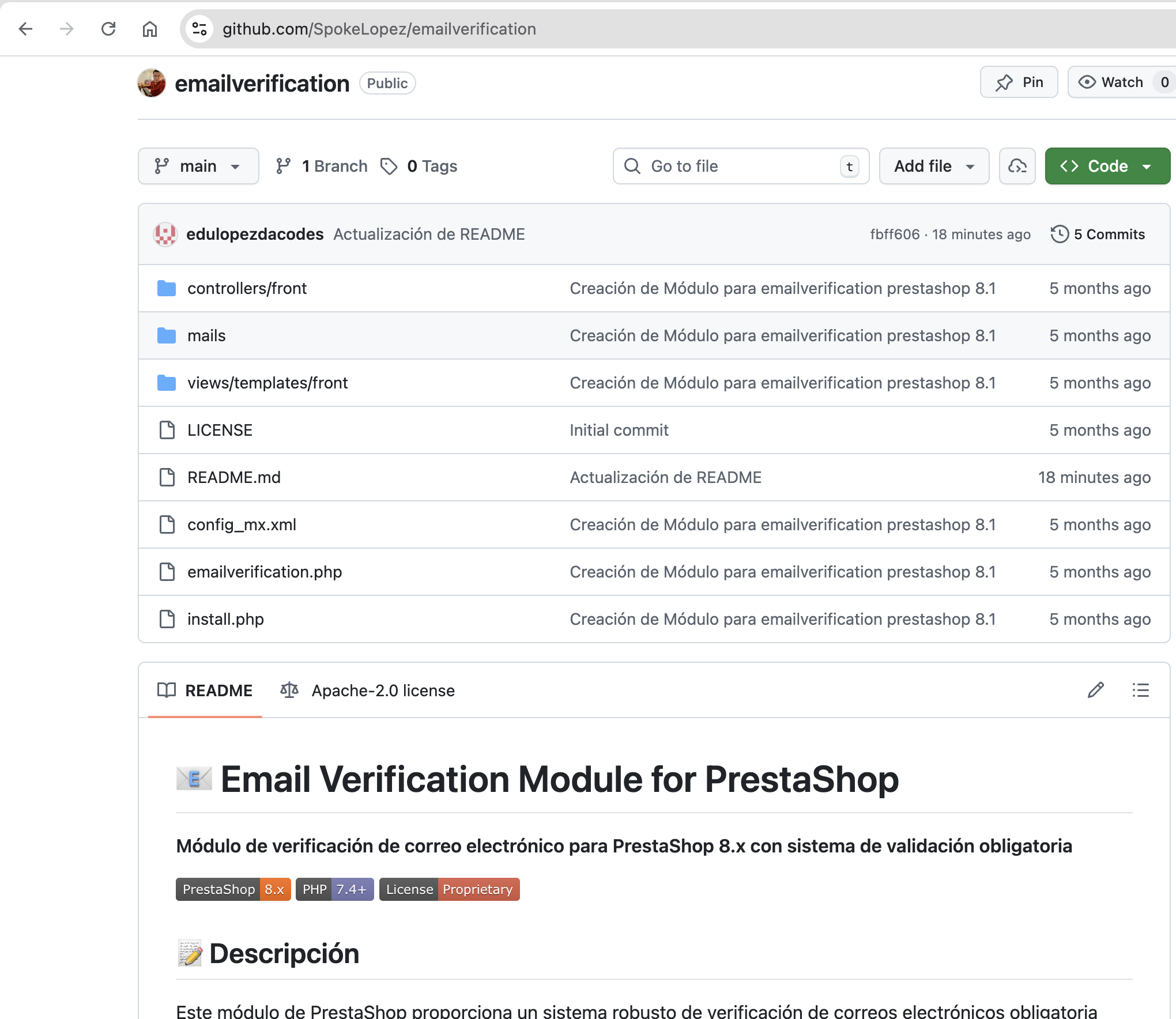Image resolution: width=1176 pixels, height=1019 pixels.
Task: Open the emailverification.php file
Action: 264,572
